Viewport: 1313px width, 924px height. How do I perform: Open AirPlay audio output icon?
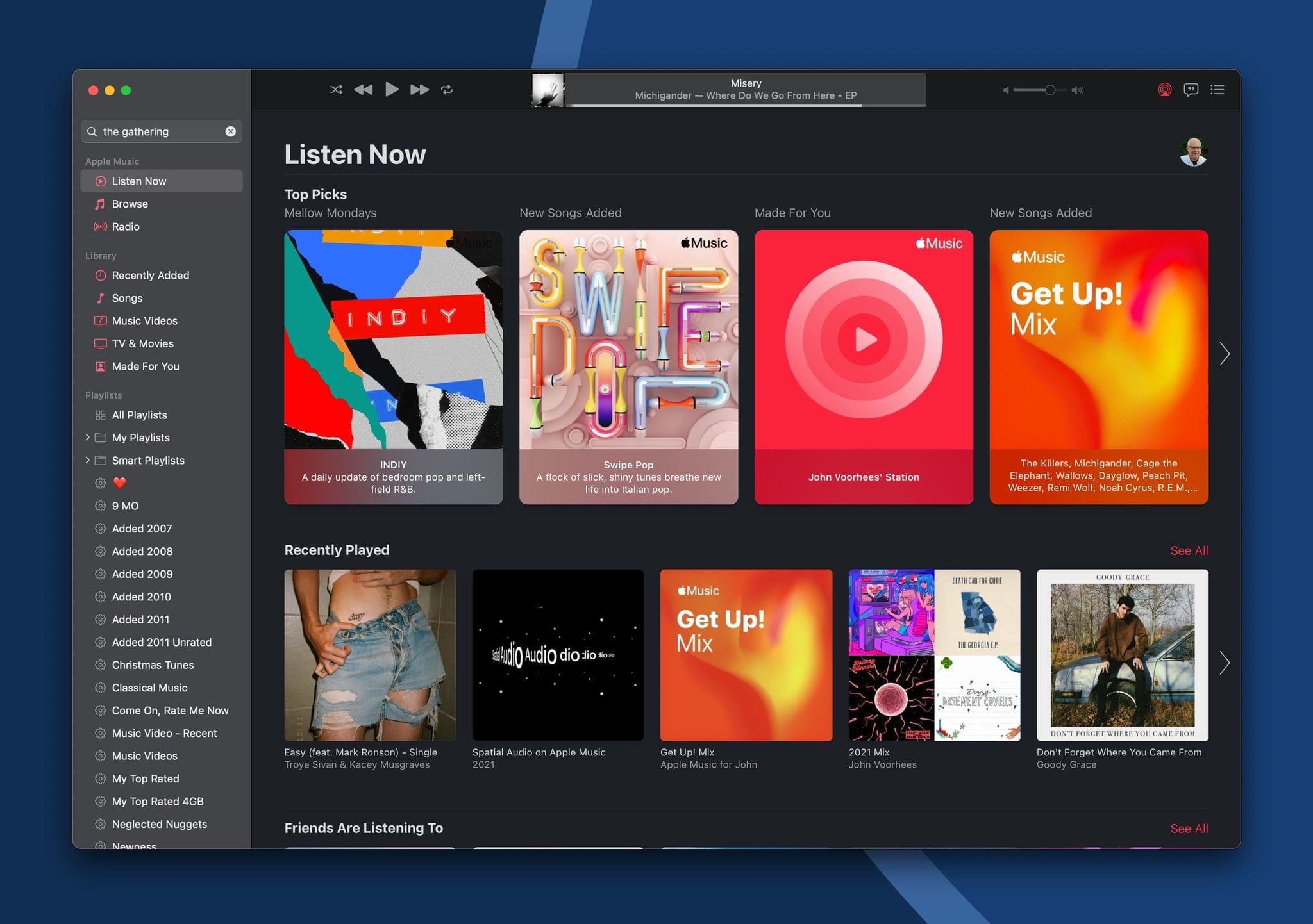(x=1165, y=90)
